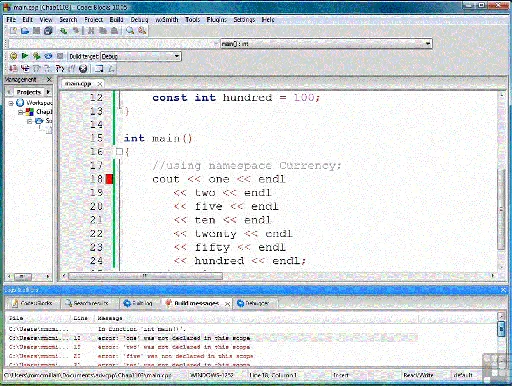Image resolution: width=512 pixels, height=386 pixels.
Task: Collapse the Workspace tree node
Action: pos(11,103)
